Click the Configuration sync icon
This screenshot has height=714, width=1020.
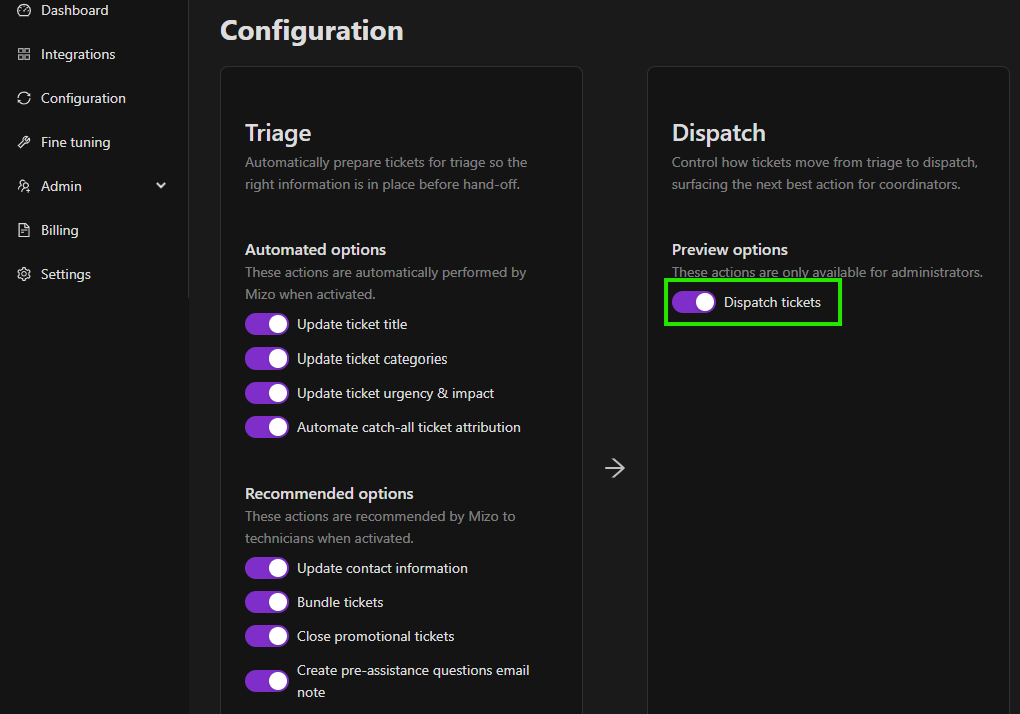tap(24, 98)
